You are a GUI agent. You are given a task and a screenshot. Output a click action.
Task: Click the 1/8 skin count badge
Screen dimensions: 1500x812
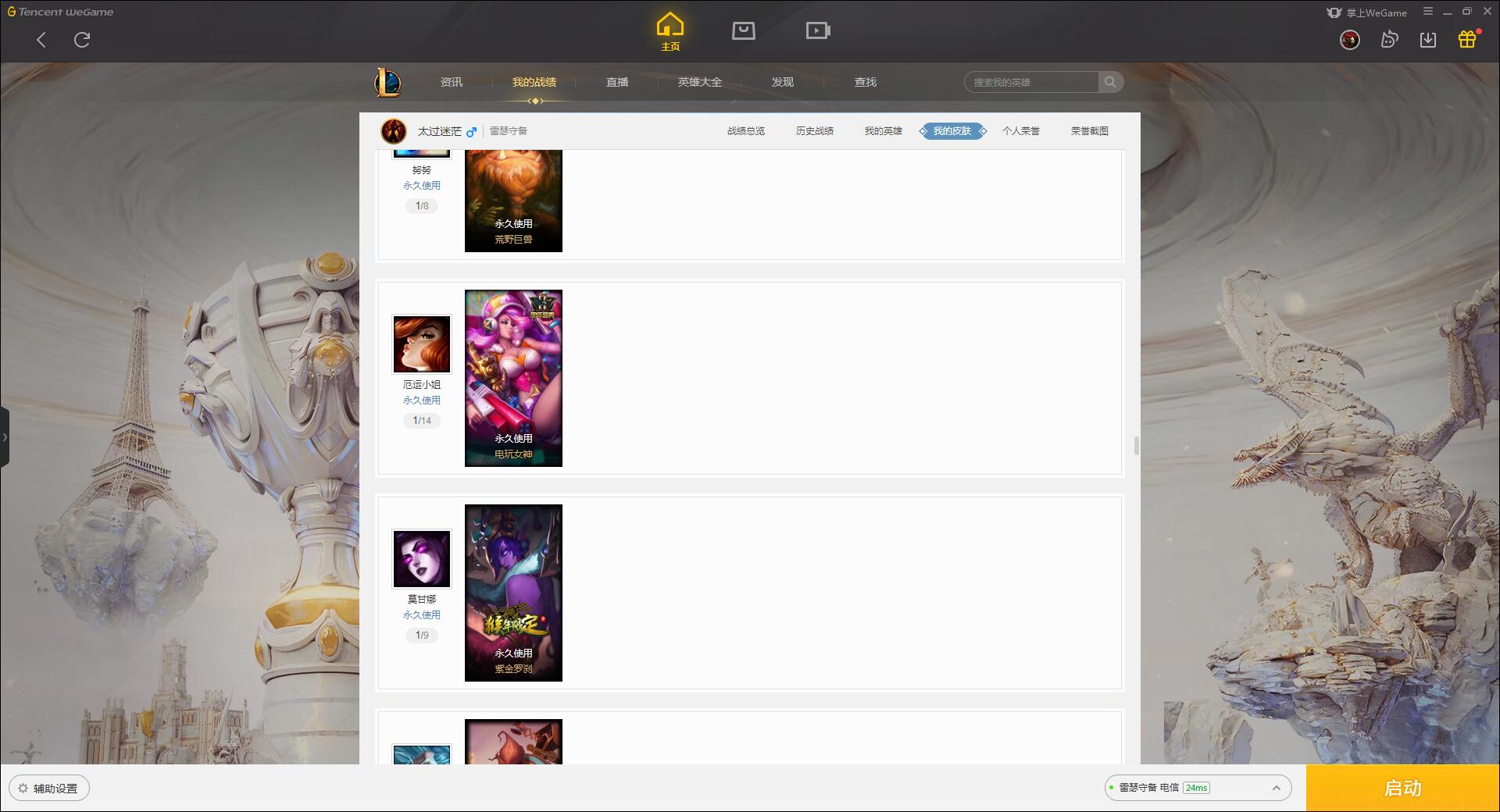422,206
